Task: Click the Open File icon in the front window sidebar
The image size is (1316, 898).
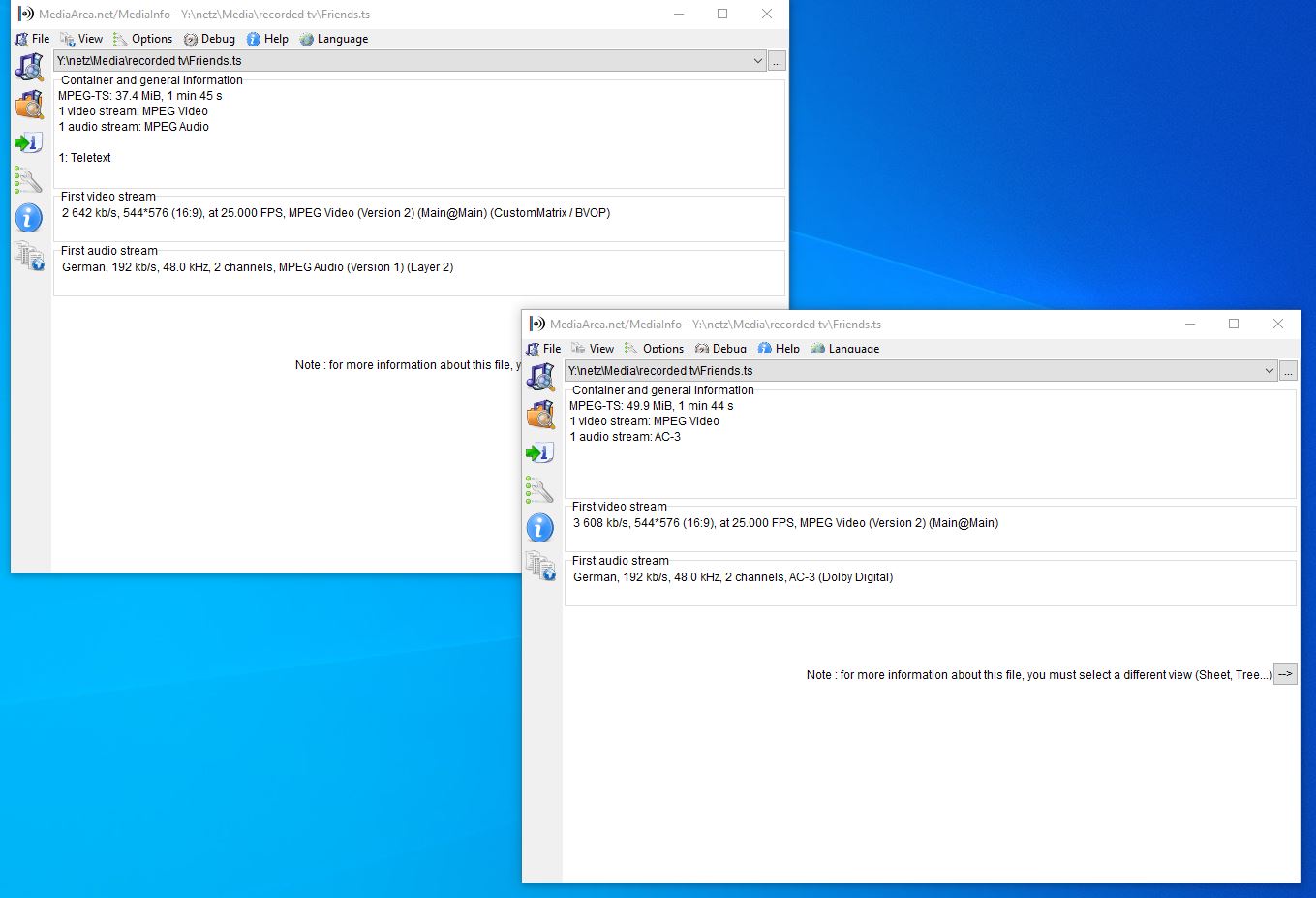Action: tap(540, 377)
